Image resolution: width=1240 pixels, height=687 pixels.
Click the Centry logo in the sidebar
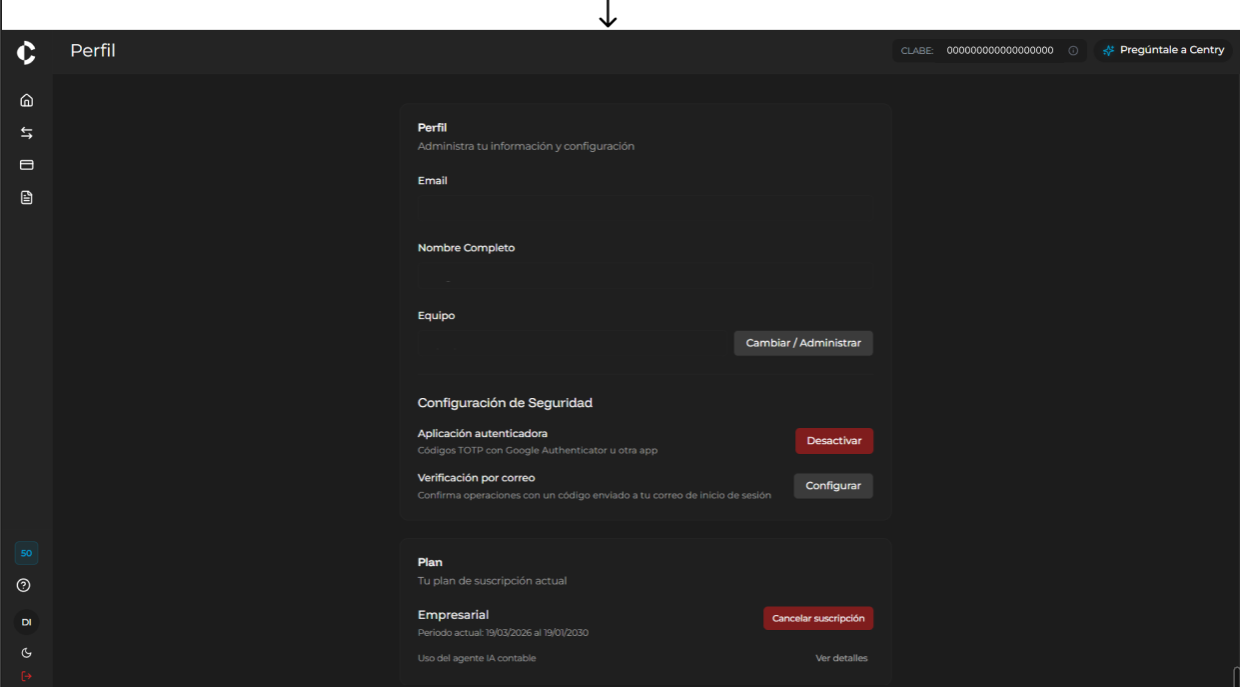[x=26, y=52]
